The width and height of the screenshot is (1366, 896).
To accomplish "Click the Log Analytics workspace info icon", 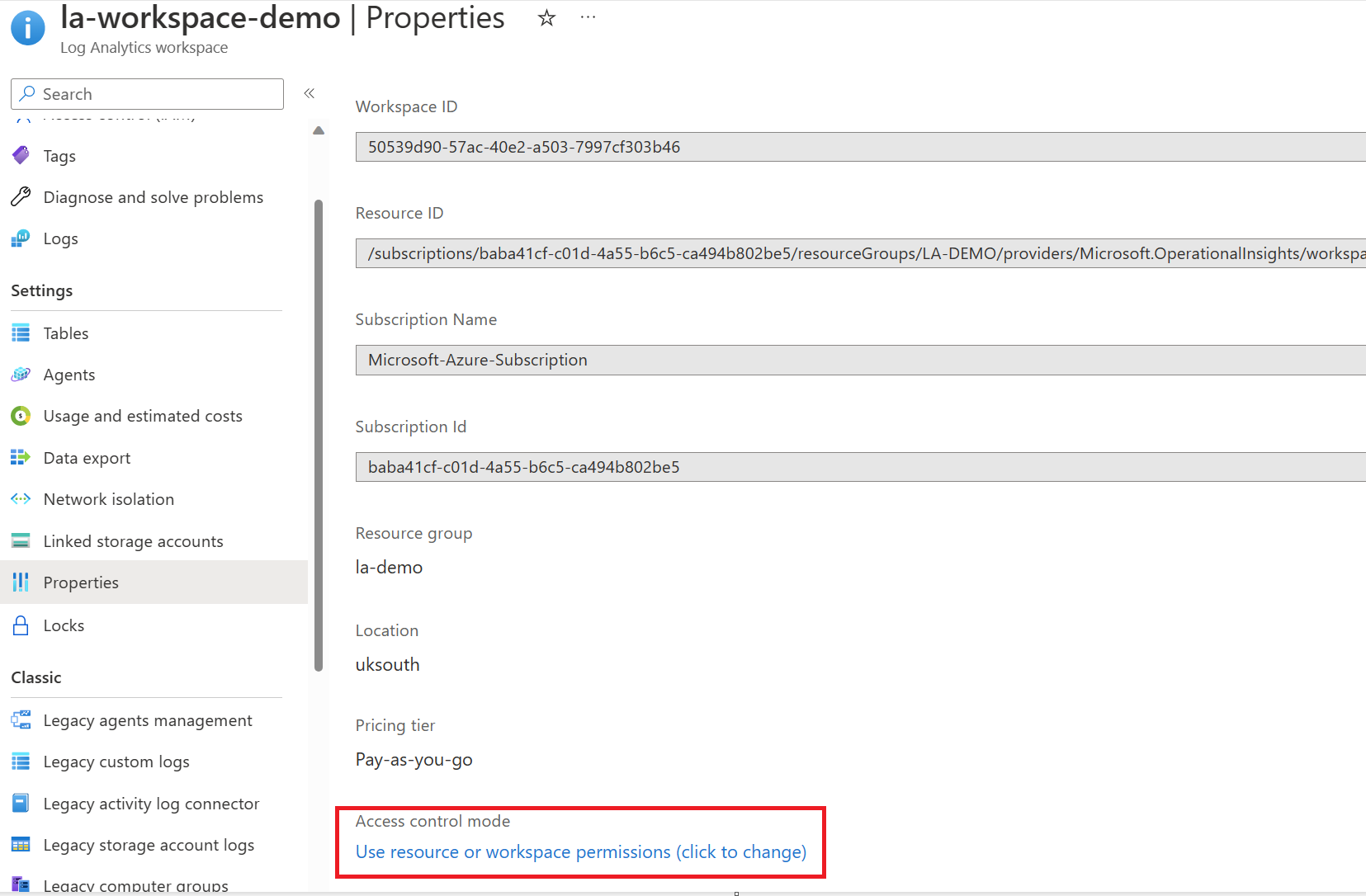I will tap(27, 27).
